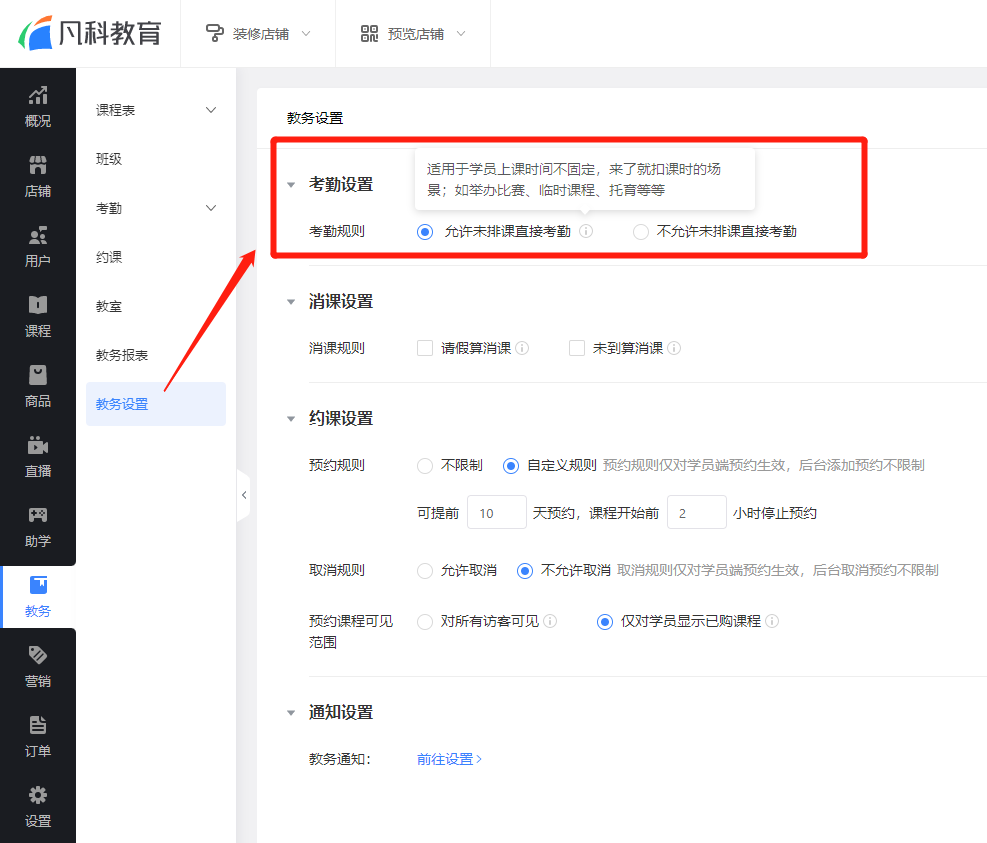
Task: Select 不限制 booking rule radio
Action: click(x=425, y=466)
